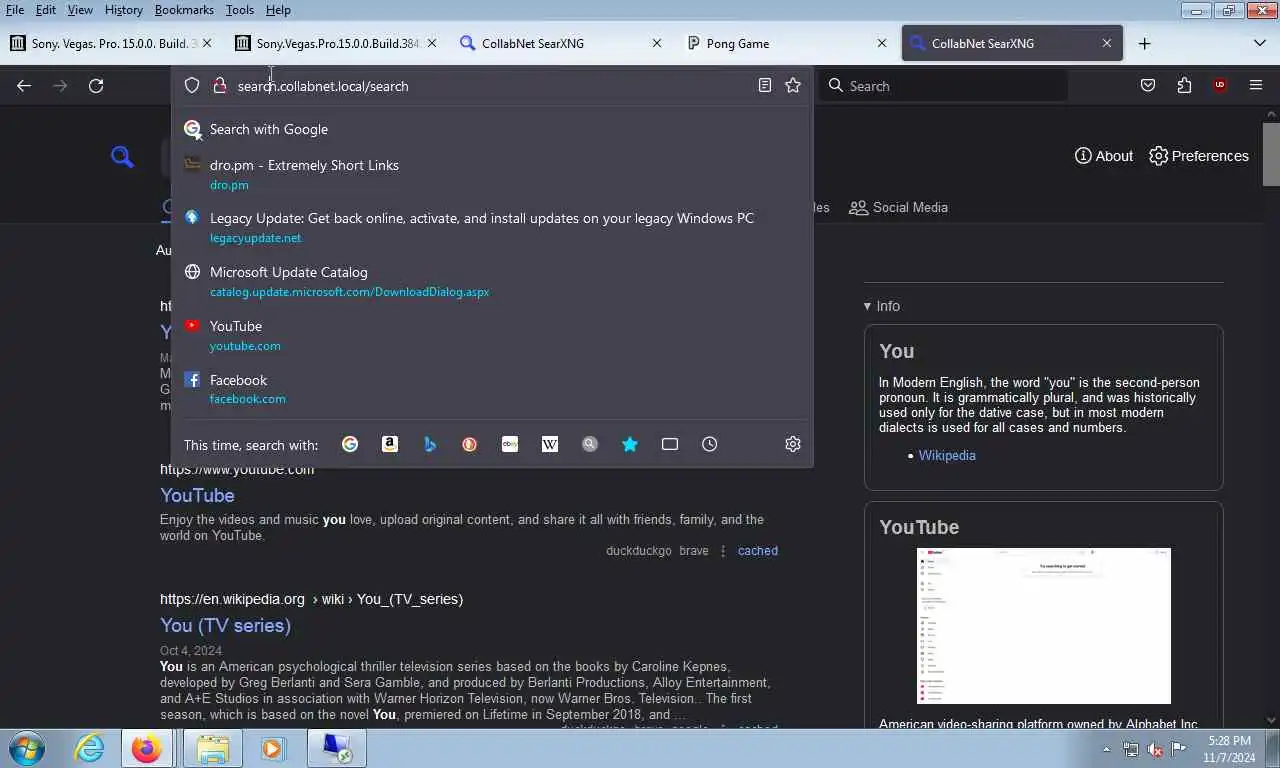Open search settings gear in dropdown

[793, 444]
